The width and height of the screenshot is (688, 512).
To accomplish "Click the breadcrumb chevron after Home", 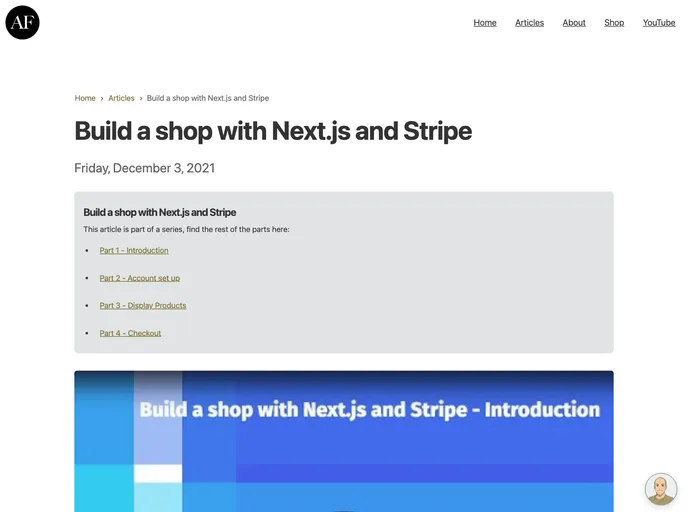I will click(x=102, y=98).
